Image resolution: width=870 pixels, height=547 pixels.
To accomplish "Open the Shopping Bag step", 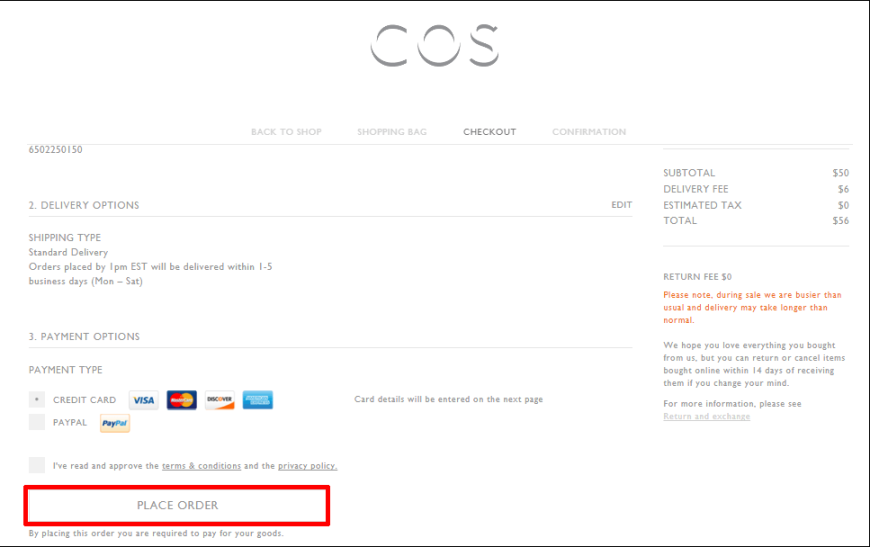I will point(392,132).
